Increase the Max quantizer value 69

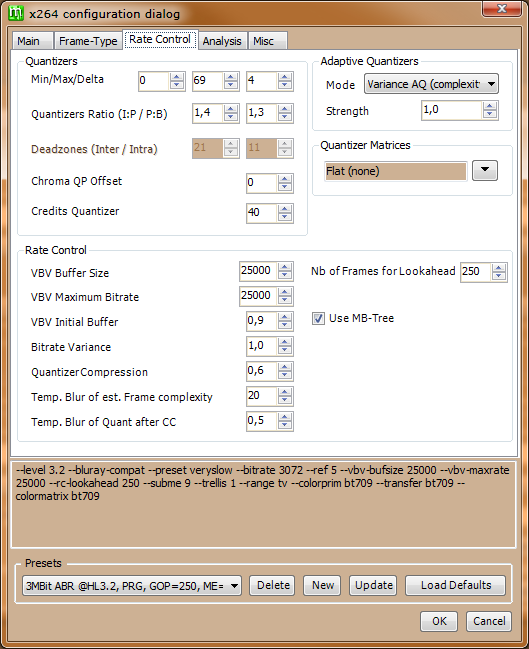[x=231, y=77]
